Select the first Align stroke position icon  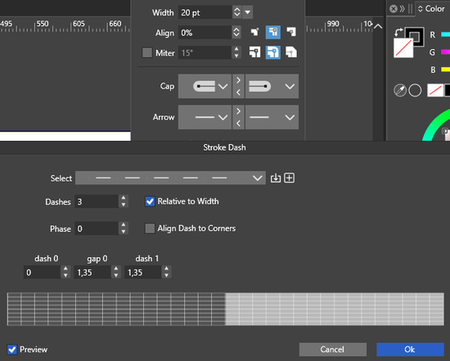click(x=255, y=32)
